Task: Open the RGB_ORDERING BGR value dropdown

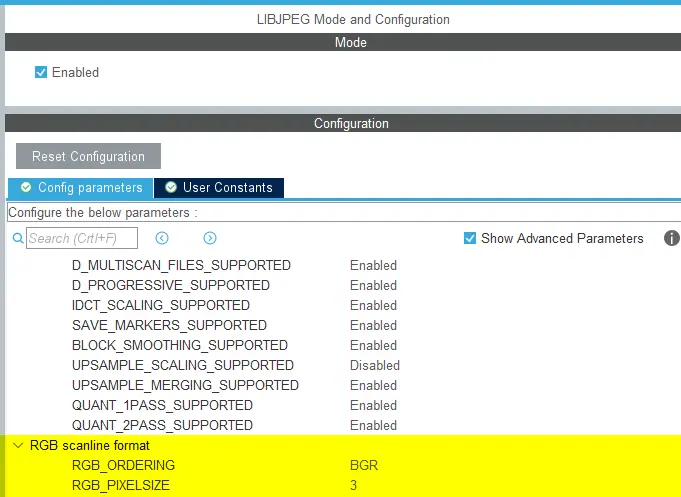Action: tap(364, 465)
